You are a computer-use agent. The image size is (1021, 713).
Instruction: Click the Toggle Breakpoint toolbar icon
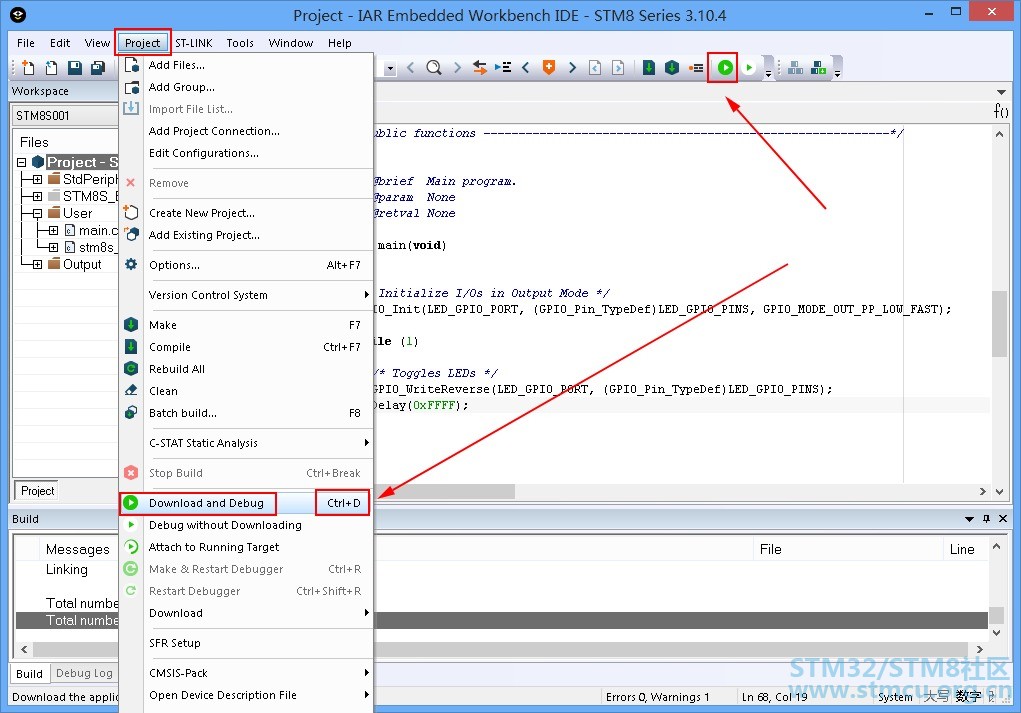coord(696,68)
